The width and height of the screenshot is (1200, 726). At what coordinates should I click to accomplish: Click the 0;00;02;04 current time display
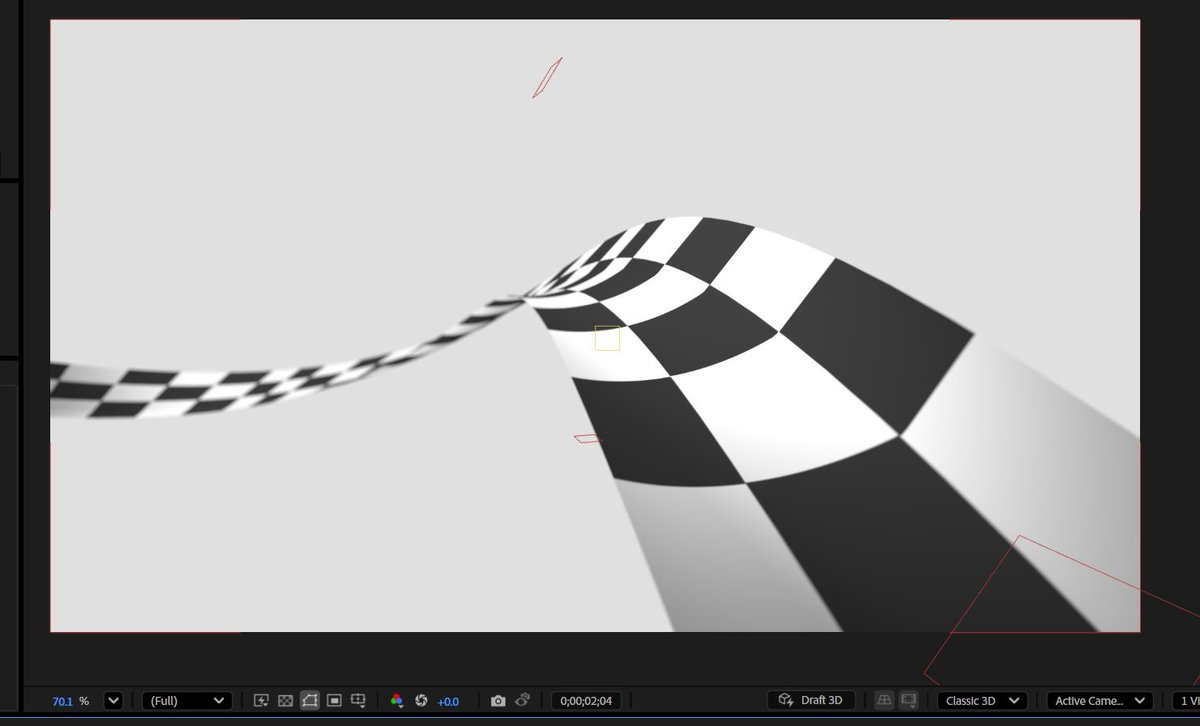[586, 701]
